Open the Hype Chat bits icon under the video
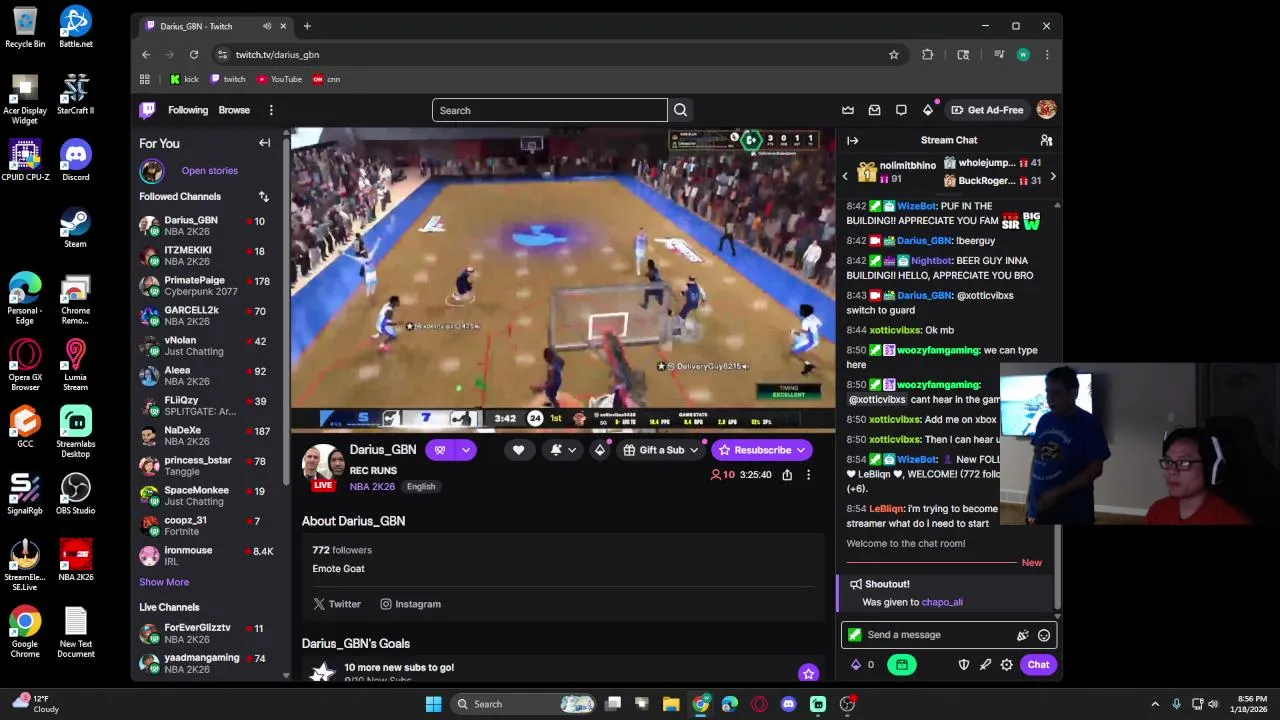The image size is (1280, 720). click(600, 450)
